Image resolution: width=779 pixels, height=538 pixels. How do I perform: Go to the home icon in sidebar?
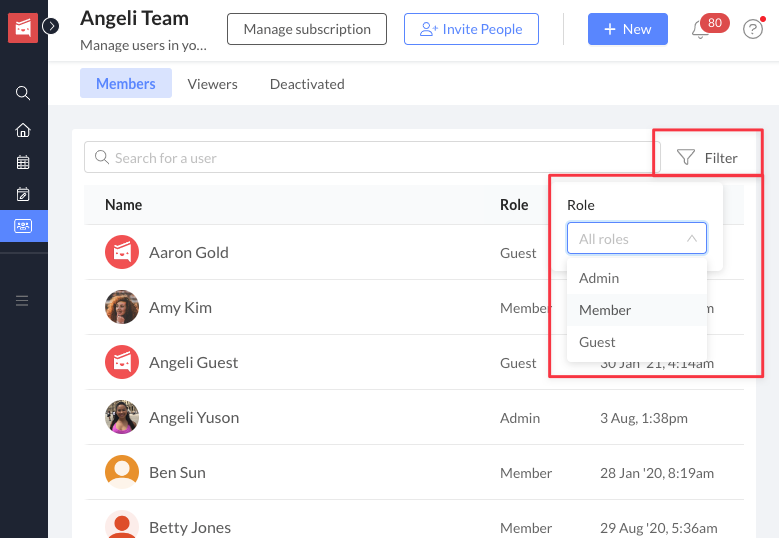pyautogui.click(x=23, y=130)
